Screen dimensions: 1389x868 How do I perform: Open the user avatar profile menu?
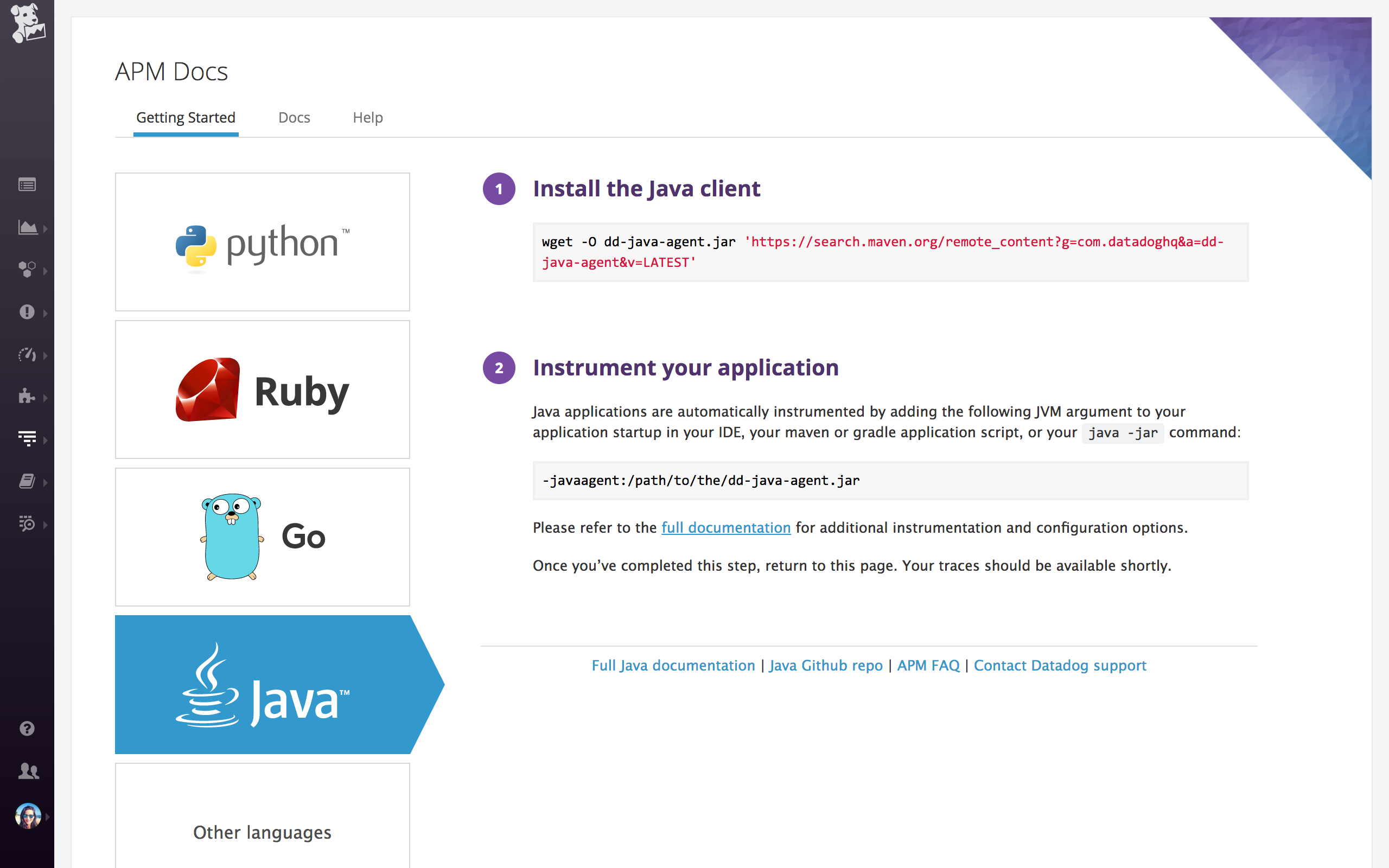[28, 816]
